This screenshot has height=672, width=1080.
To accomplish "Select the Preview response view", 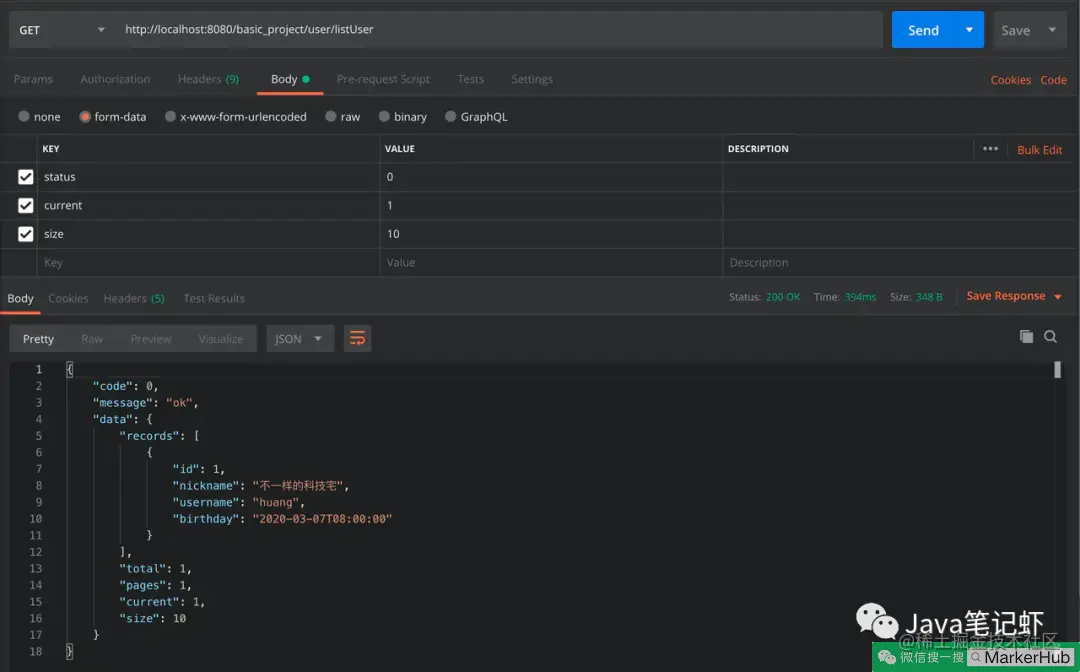I will [x=151, y=339].
